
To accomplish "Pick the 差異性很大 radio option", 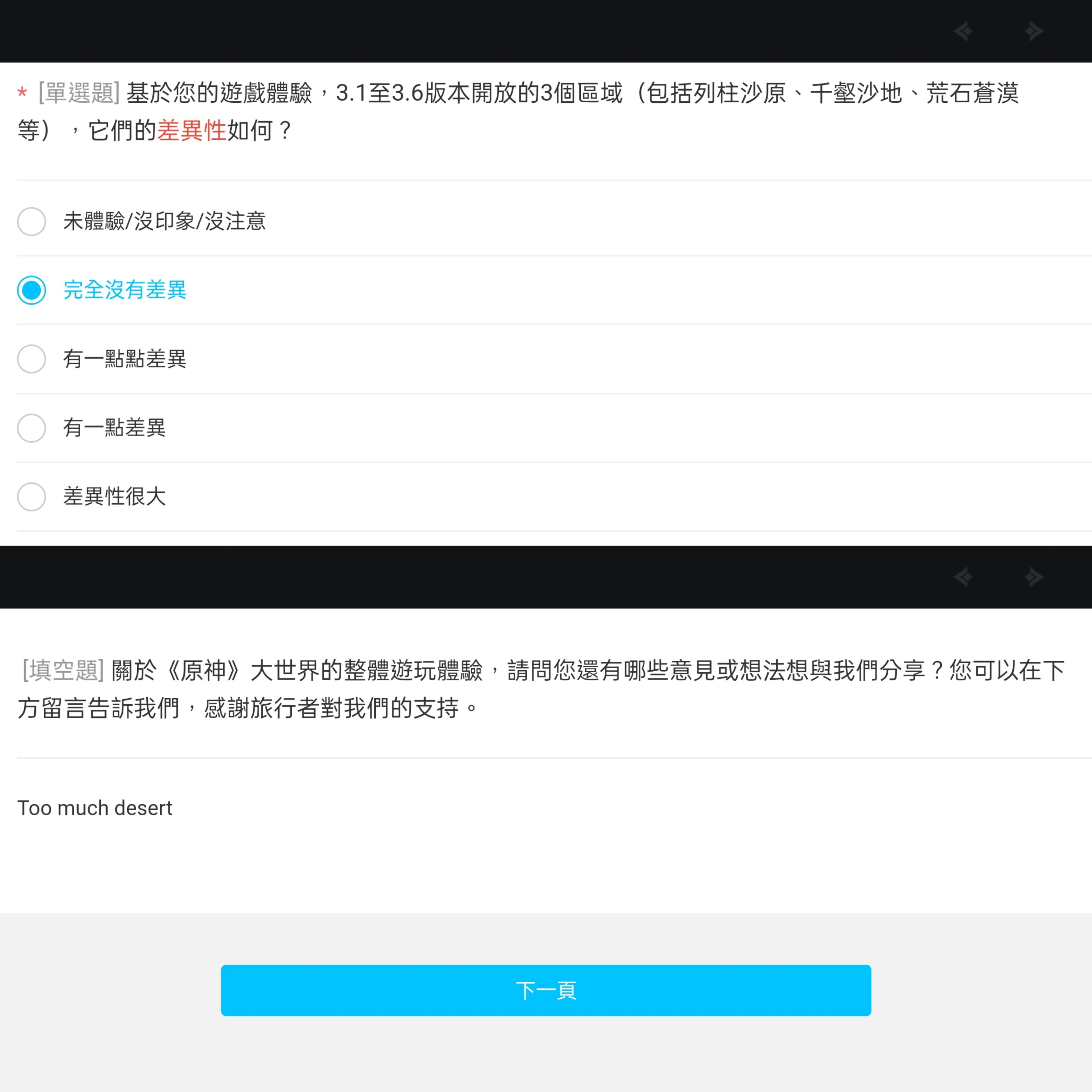I will point(32,497).
